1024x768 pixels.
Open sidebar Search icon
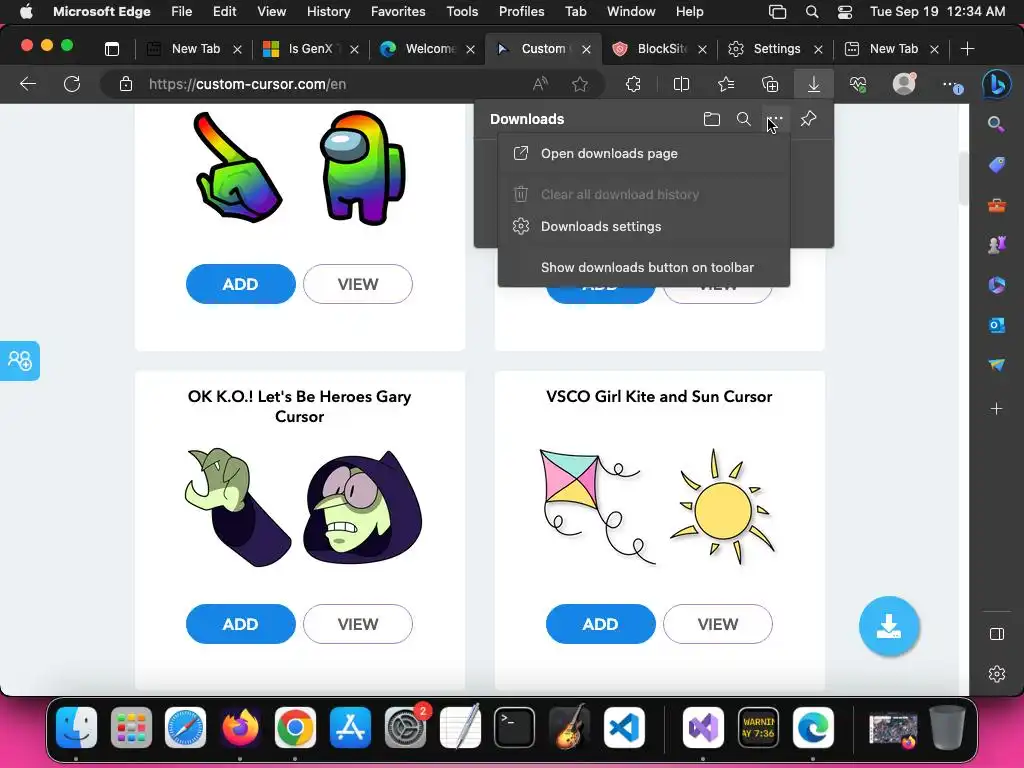997,124
